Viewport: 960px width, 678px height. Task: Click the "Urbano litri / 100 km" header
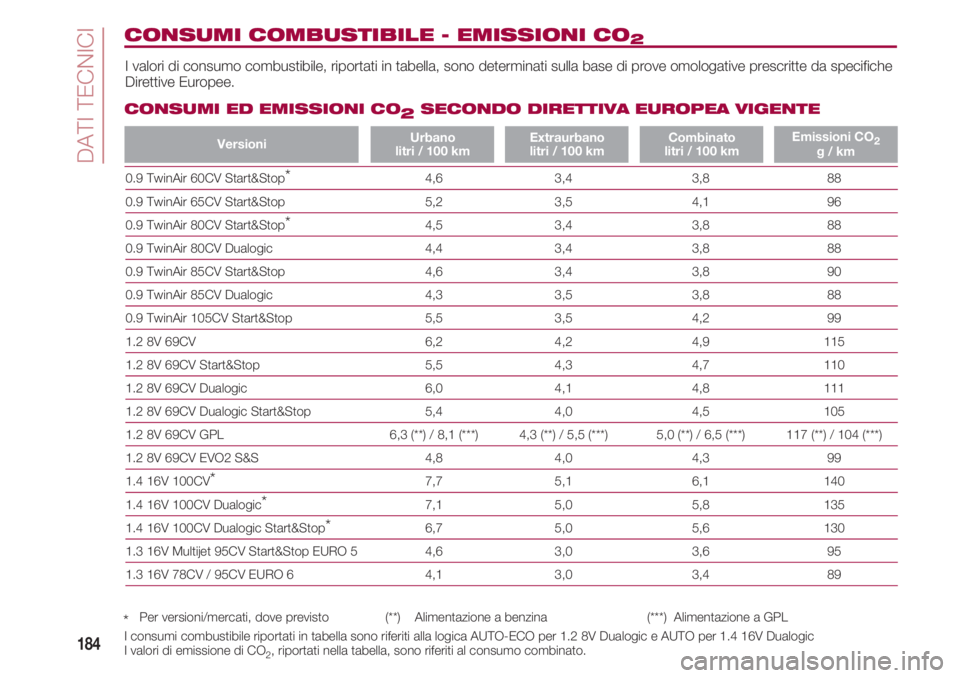pos(432,145)
